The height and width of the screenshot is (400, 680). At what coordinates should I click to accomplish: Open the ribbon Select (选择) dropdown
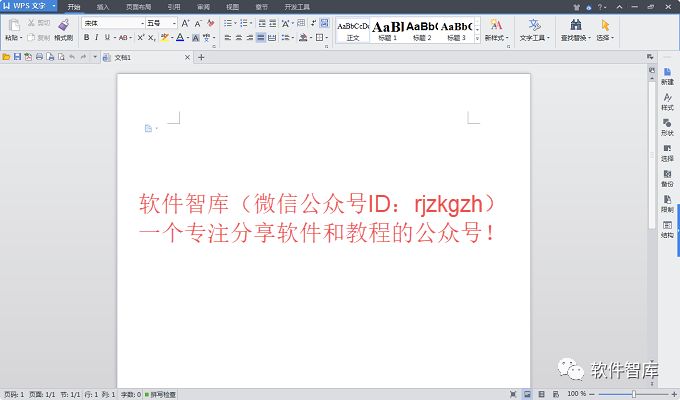[x=605, y=30]
